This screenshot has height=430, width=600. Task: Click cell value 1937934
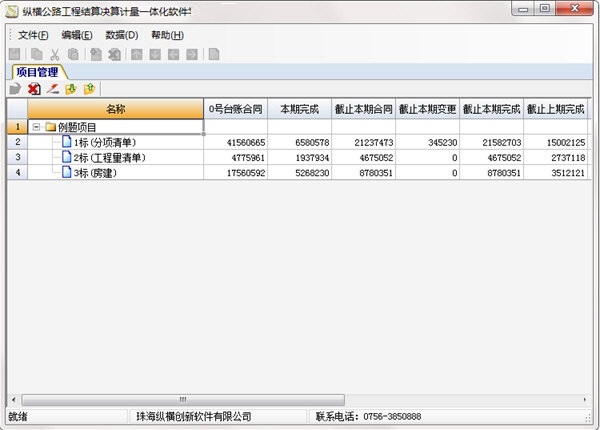click(312, 158)
